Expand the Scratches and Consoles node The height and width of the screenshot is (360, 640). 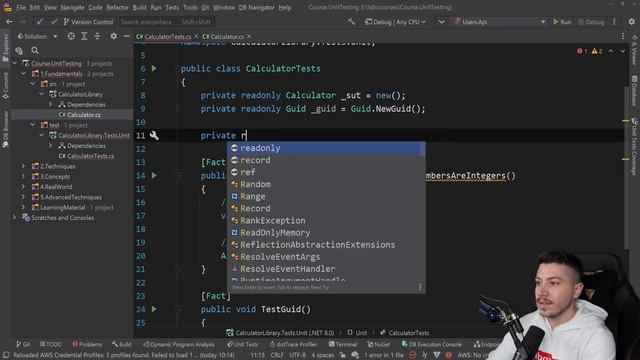point(15,218)
